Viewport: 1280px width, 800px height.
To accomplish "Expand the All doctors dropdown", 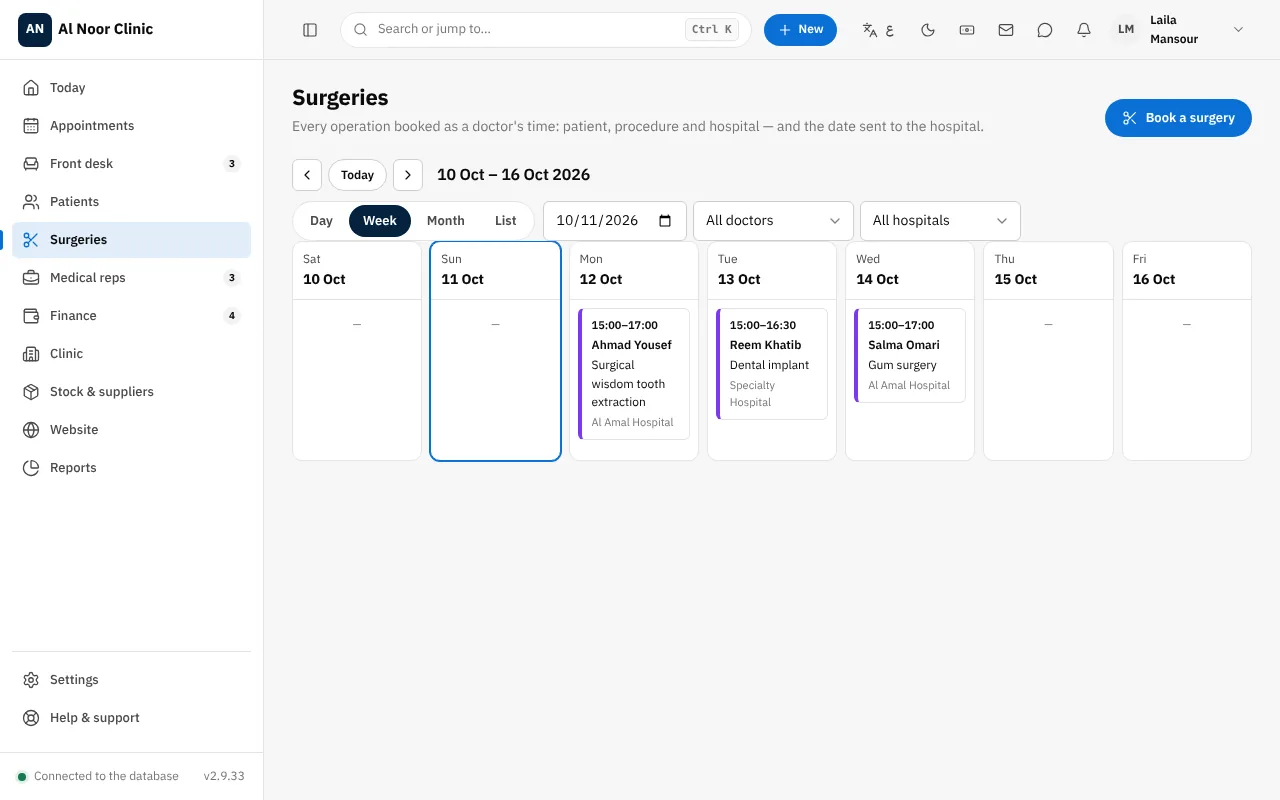I will click(x=773, y=221).
